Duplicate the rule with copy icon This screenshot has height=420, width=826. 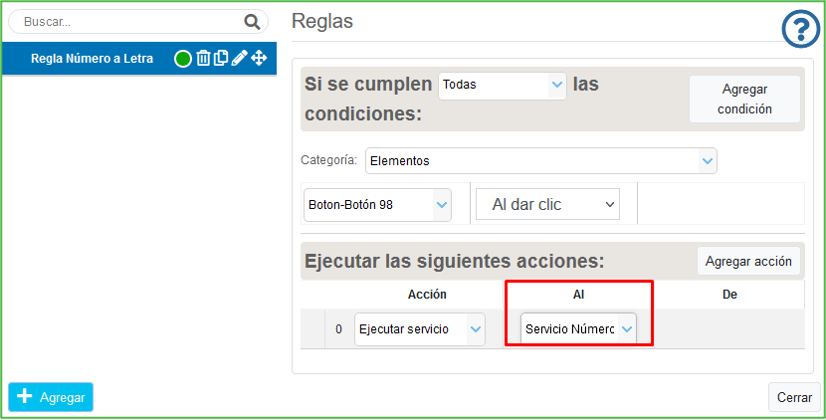coord(221,59)
